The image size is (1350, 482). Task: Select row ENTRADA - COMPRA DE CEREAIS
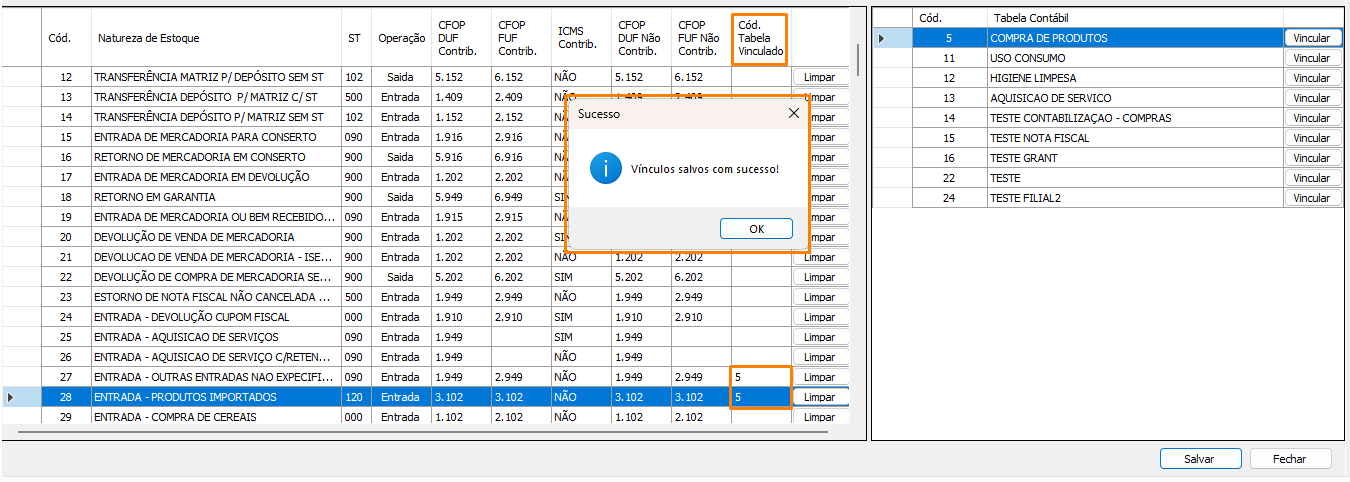[424, 417]
